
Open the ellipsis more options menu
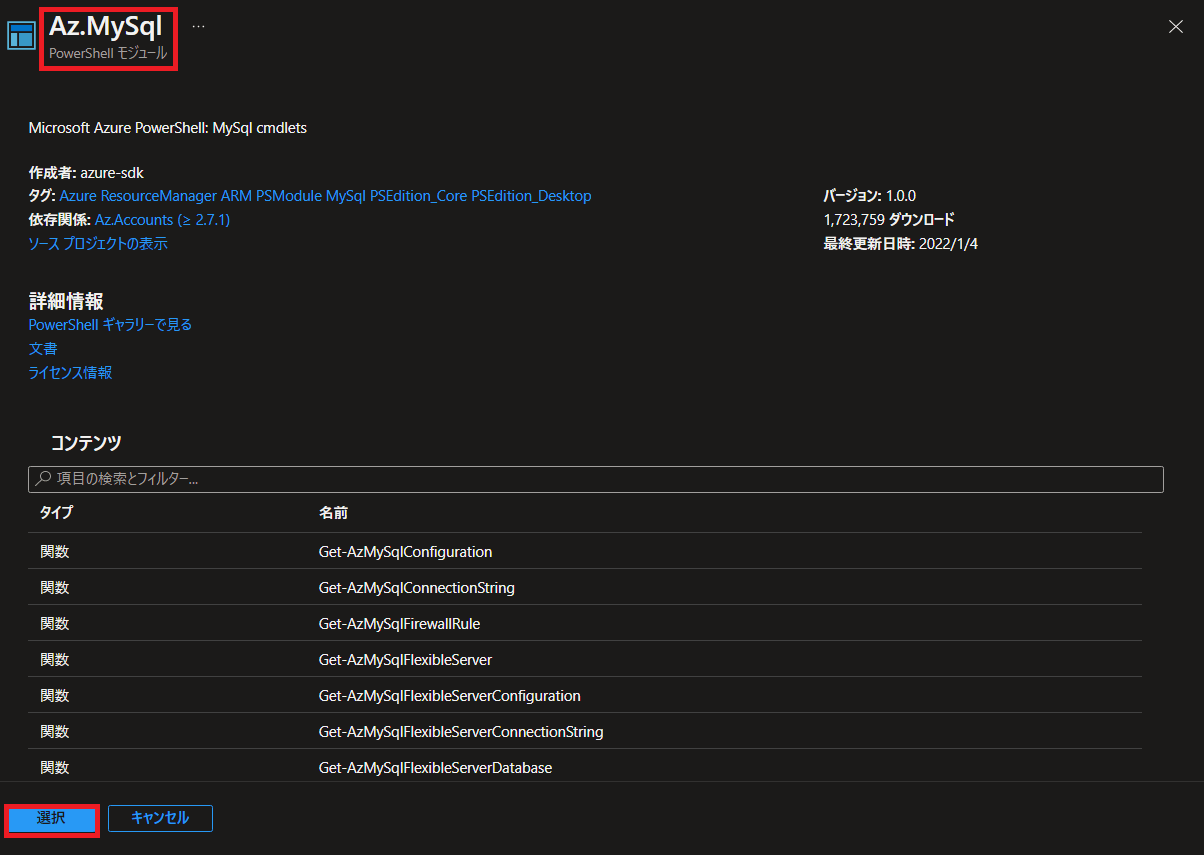[x=198, y=26]
